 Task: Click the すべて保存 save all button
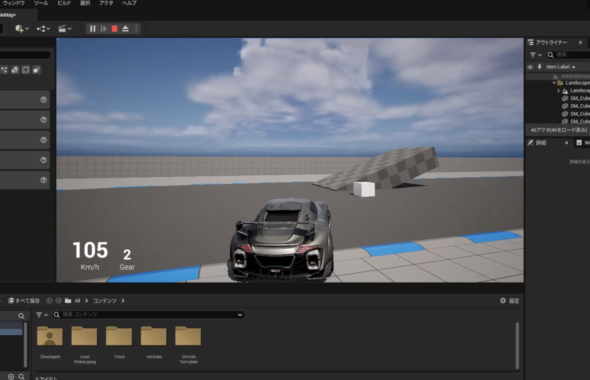[24, 301]
